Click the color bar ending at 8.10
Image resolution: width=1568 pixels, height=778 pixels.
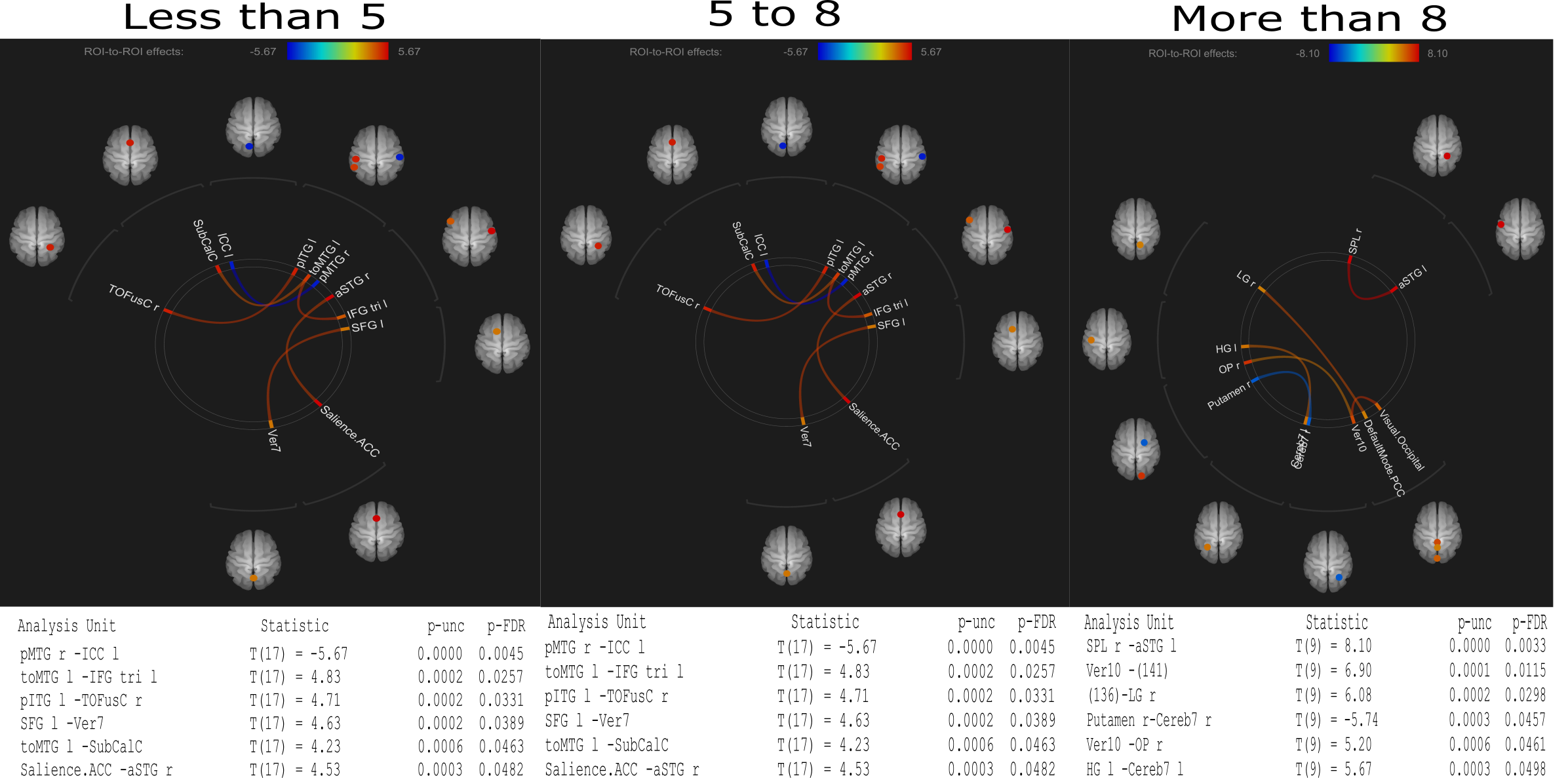(x=1373, y=53)
